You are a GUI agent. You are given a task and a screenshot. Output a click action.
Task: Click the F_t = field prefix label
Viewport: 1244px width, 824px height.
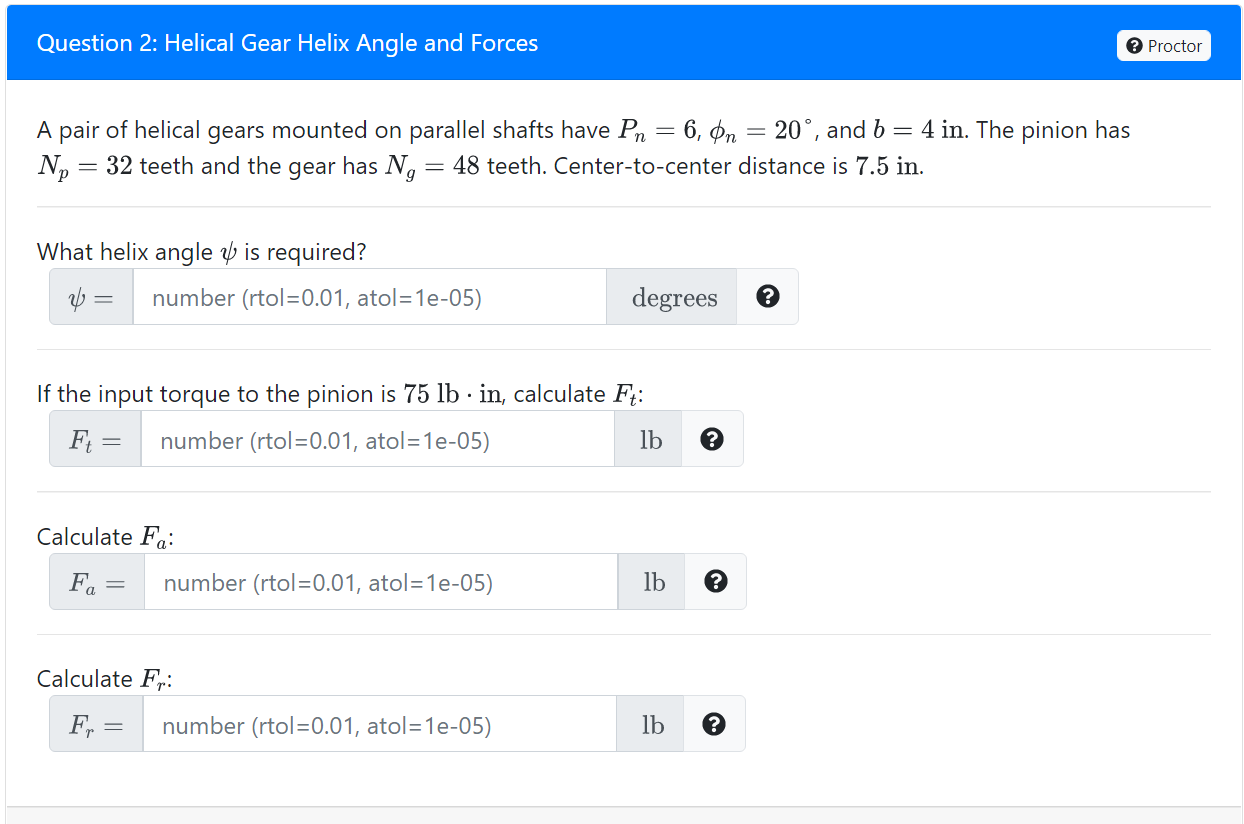(94, 438)
